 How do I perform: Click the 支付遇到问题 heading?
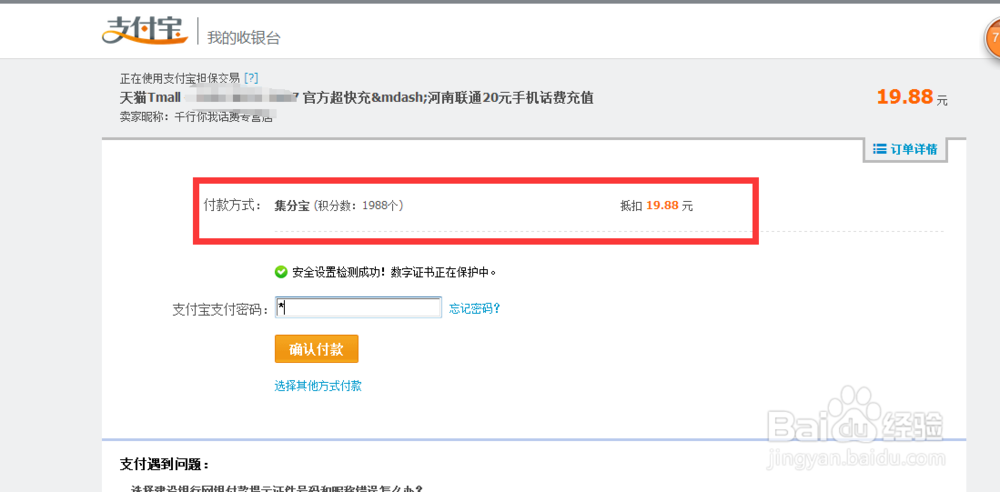coord(165,464)
